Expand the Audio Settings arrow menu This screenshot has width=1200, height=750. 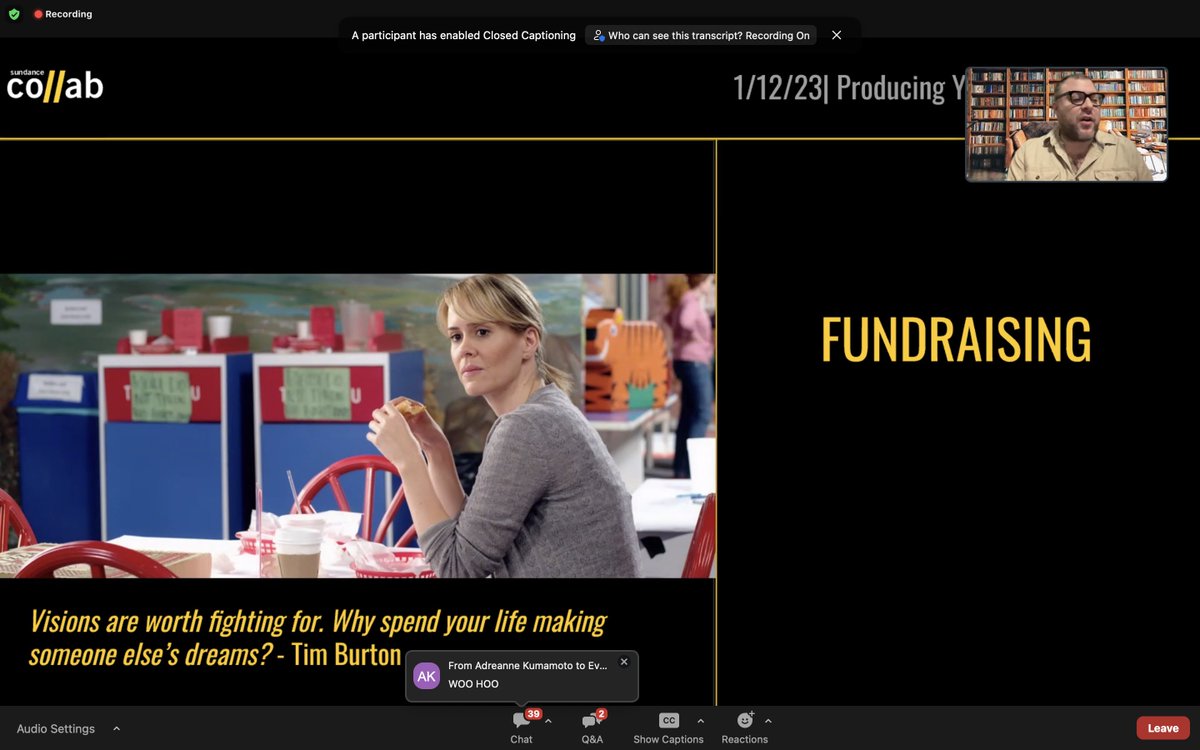coord(116,729)
